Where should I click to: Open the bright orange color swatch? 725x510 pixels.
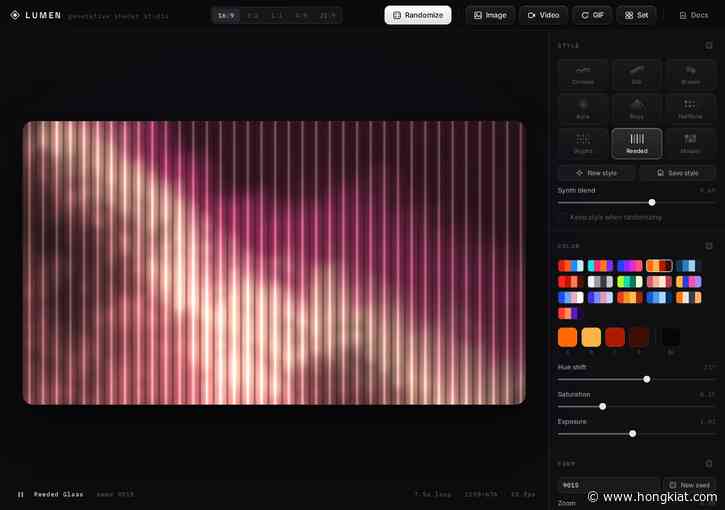point(567,337)
